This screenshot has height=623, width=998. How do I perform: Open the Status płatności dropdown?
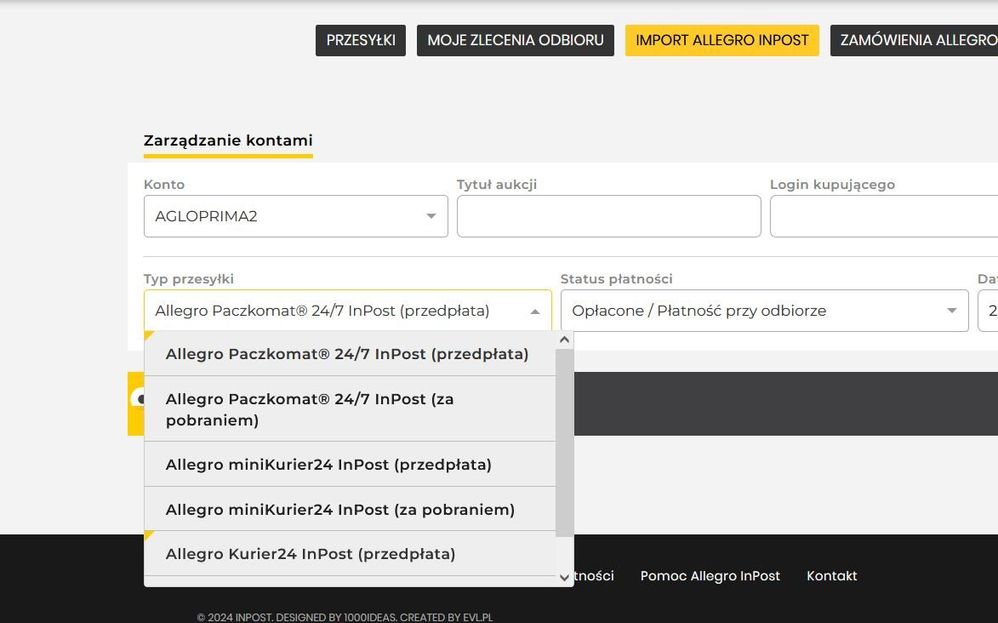764,311
